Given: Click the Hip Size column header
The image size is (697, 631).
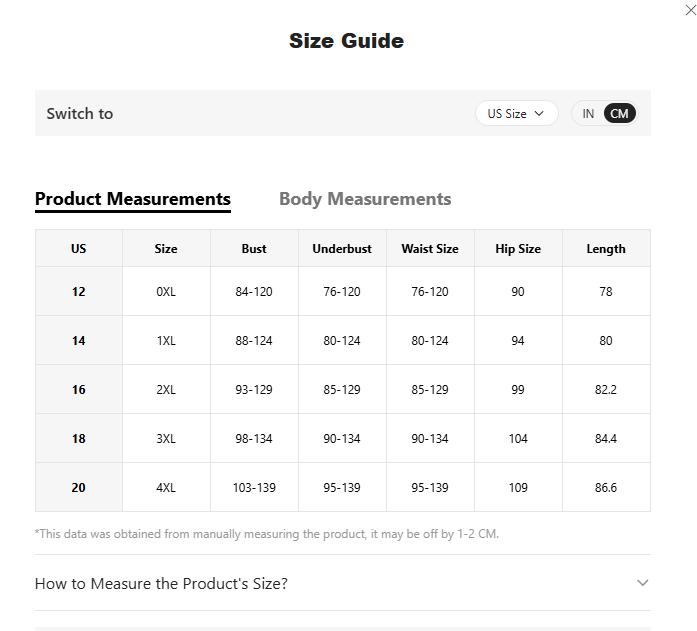Looking at the screenshot, I should 518,249.
